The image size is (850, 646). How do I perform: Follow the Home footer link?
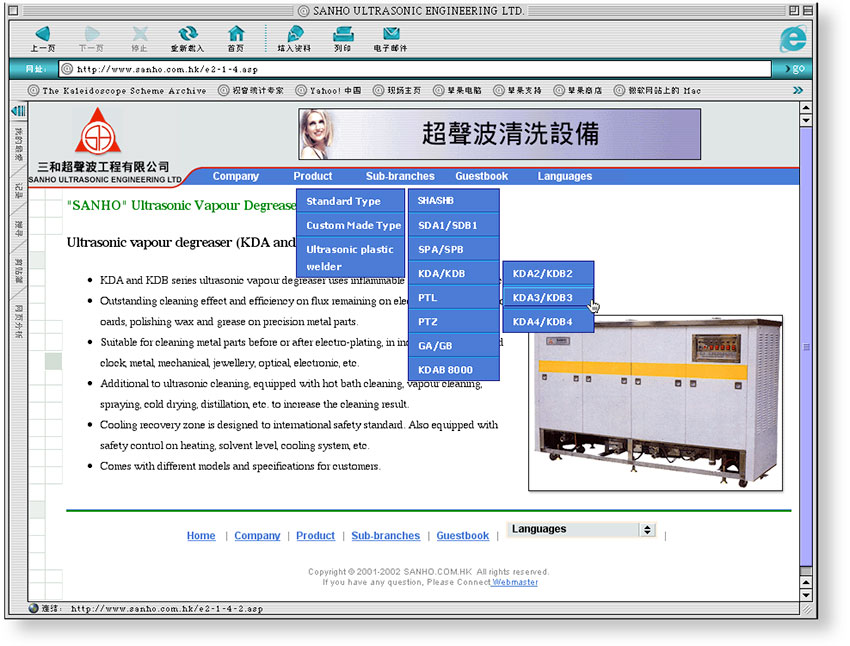pos(201,535)
